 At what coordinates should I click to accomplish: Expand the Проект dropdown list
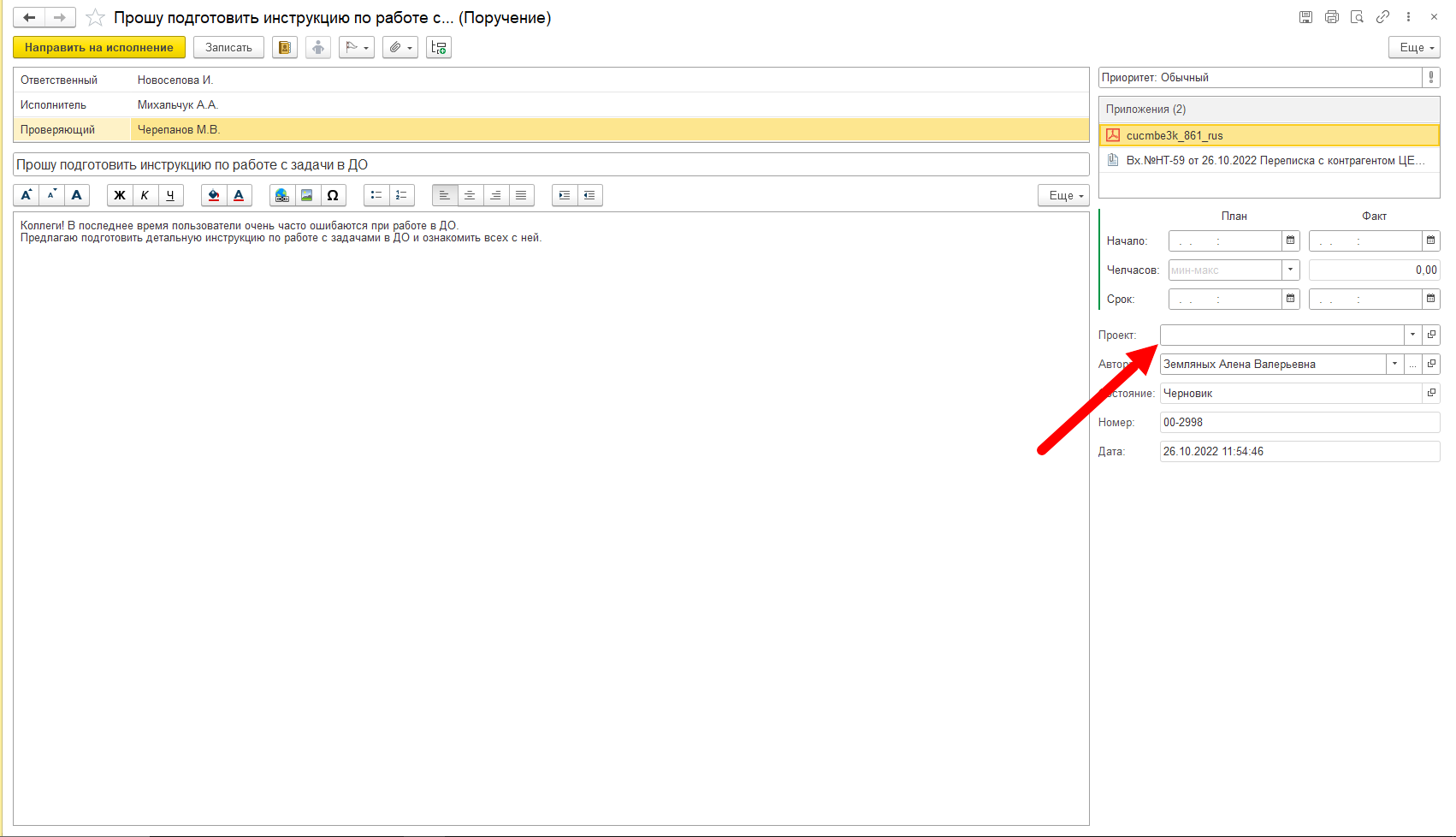click(1412, 335)
